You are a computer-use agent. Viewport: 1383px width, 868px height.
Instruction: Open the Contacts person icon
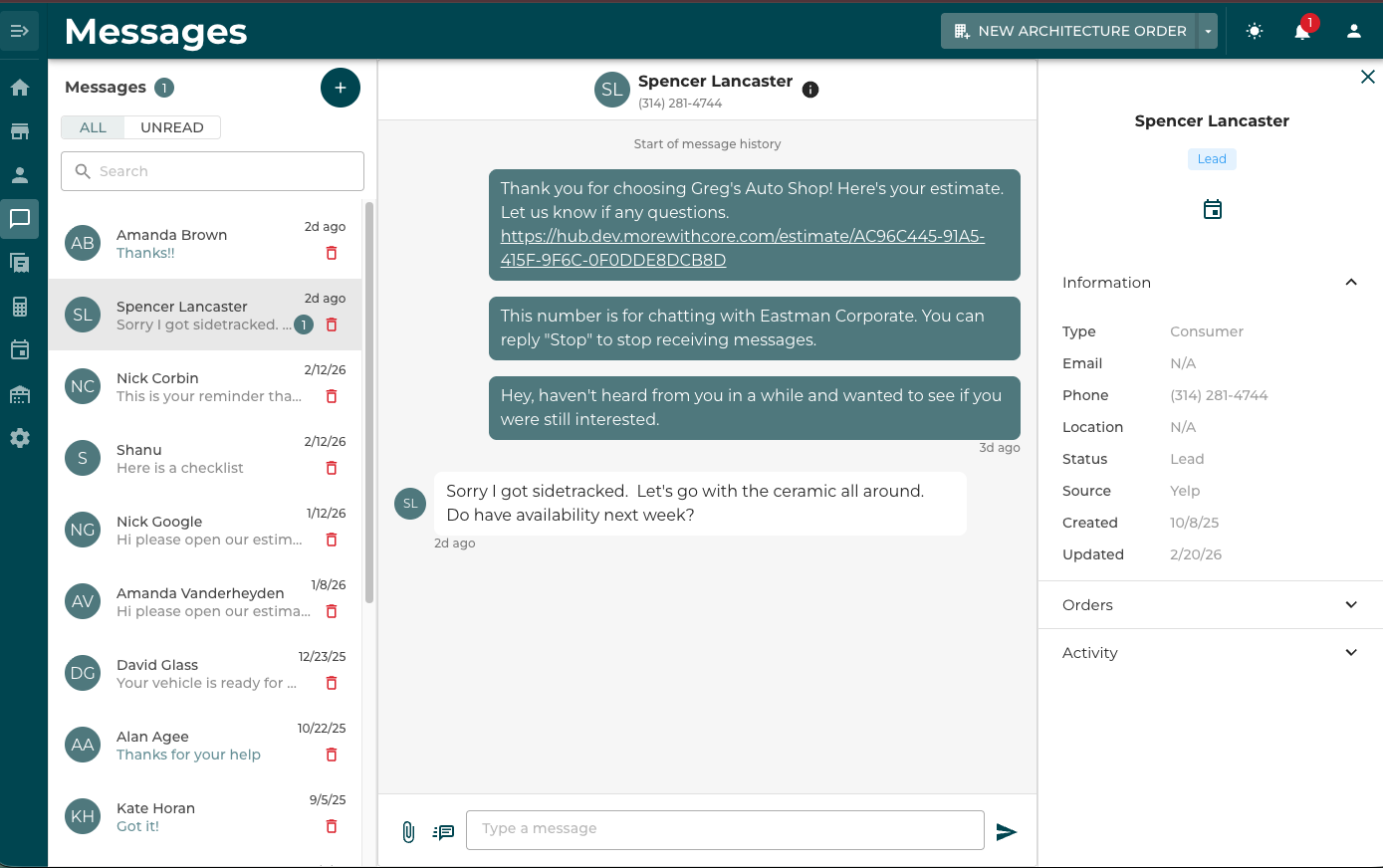pos(21,174)
